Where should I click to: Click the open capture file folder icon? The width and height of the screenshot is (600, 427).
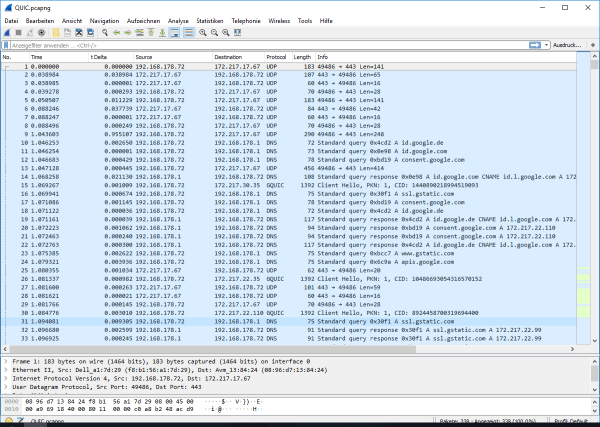click(x=56, y=32)
